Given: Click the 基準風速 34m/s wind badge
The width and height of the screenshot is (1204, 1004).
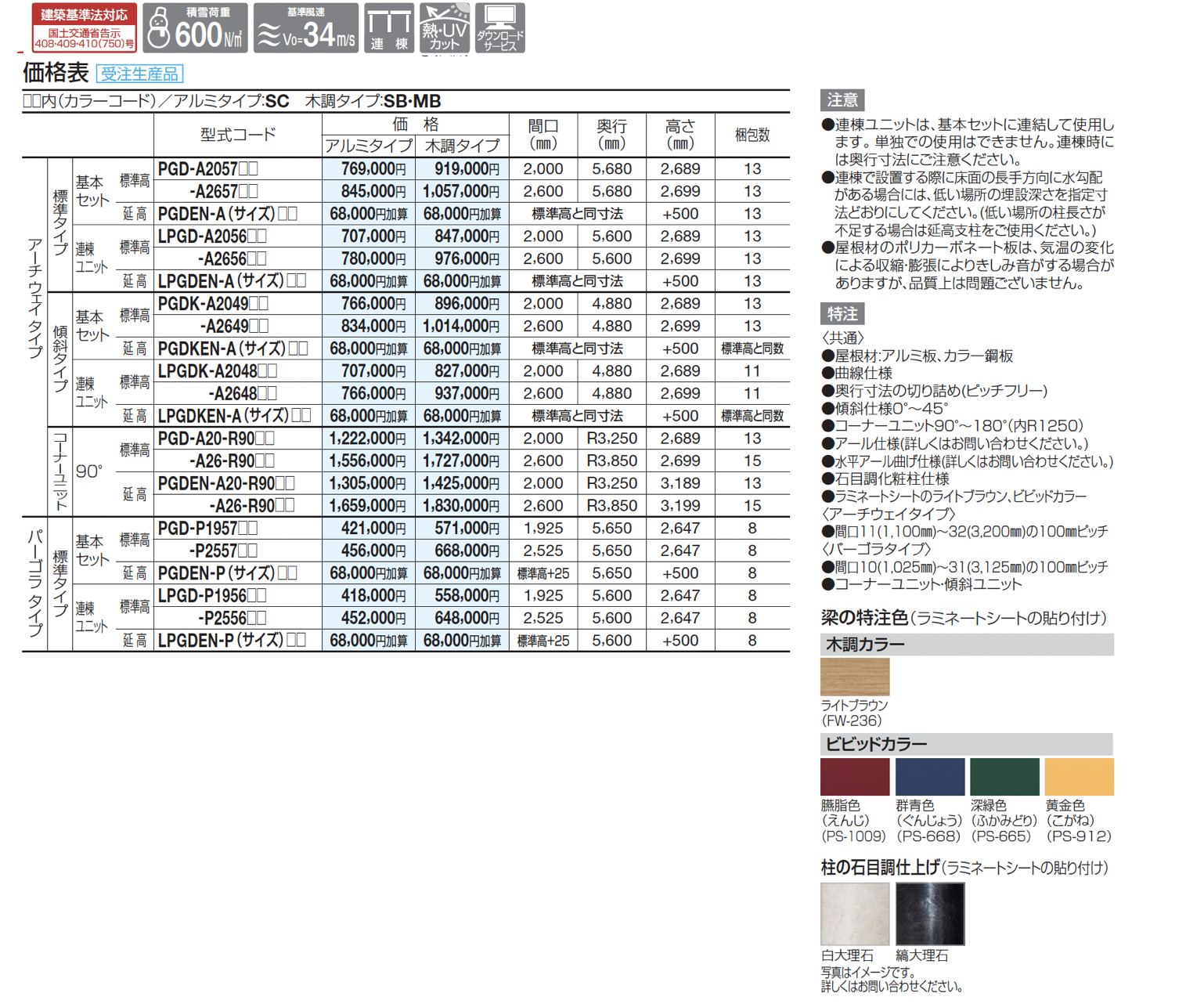Looking at the screenshot, I should [306, 27].
